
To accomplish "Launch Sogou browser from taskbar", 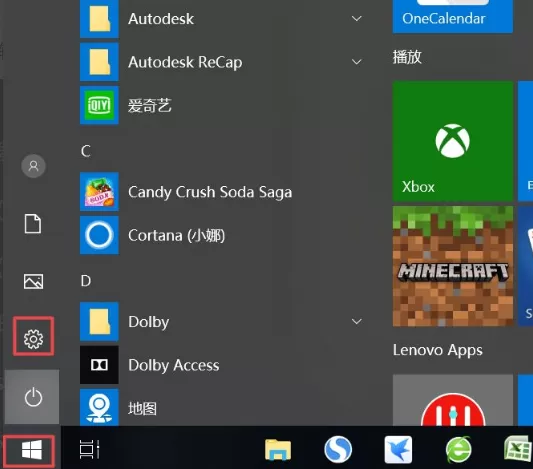I will point(338,450).
